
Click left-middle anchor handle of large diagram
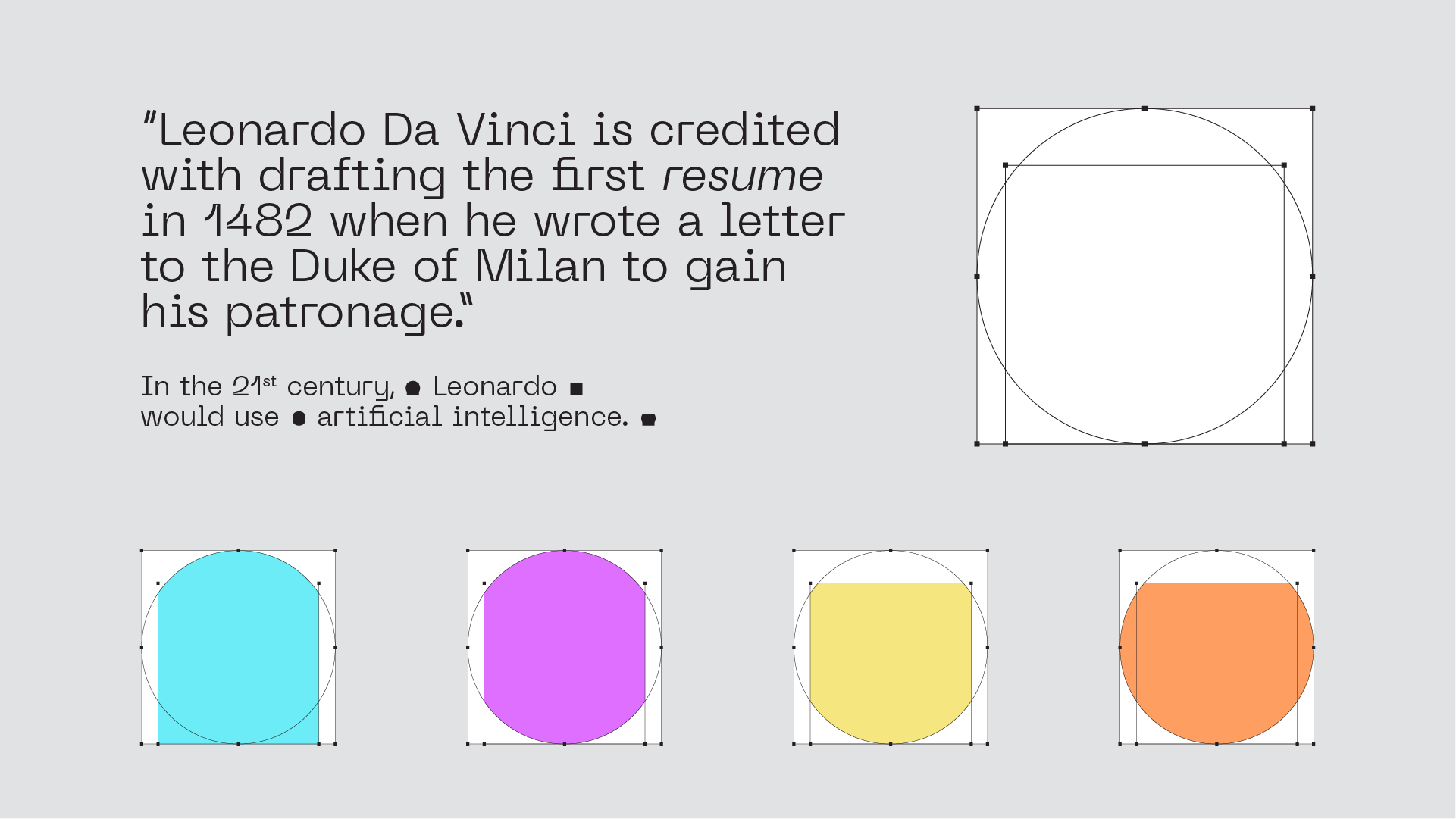pos(977,277)
